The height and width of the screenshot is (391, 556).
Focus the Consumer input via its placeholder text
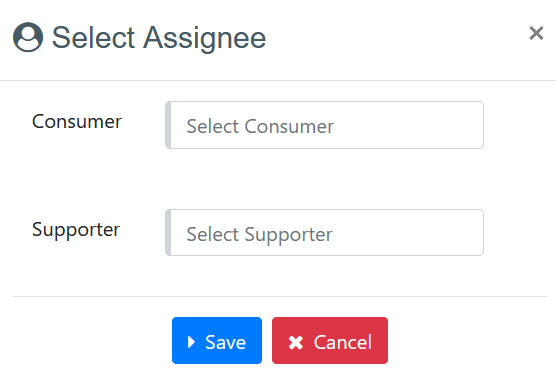(260, 126)
